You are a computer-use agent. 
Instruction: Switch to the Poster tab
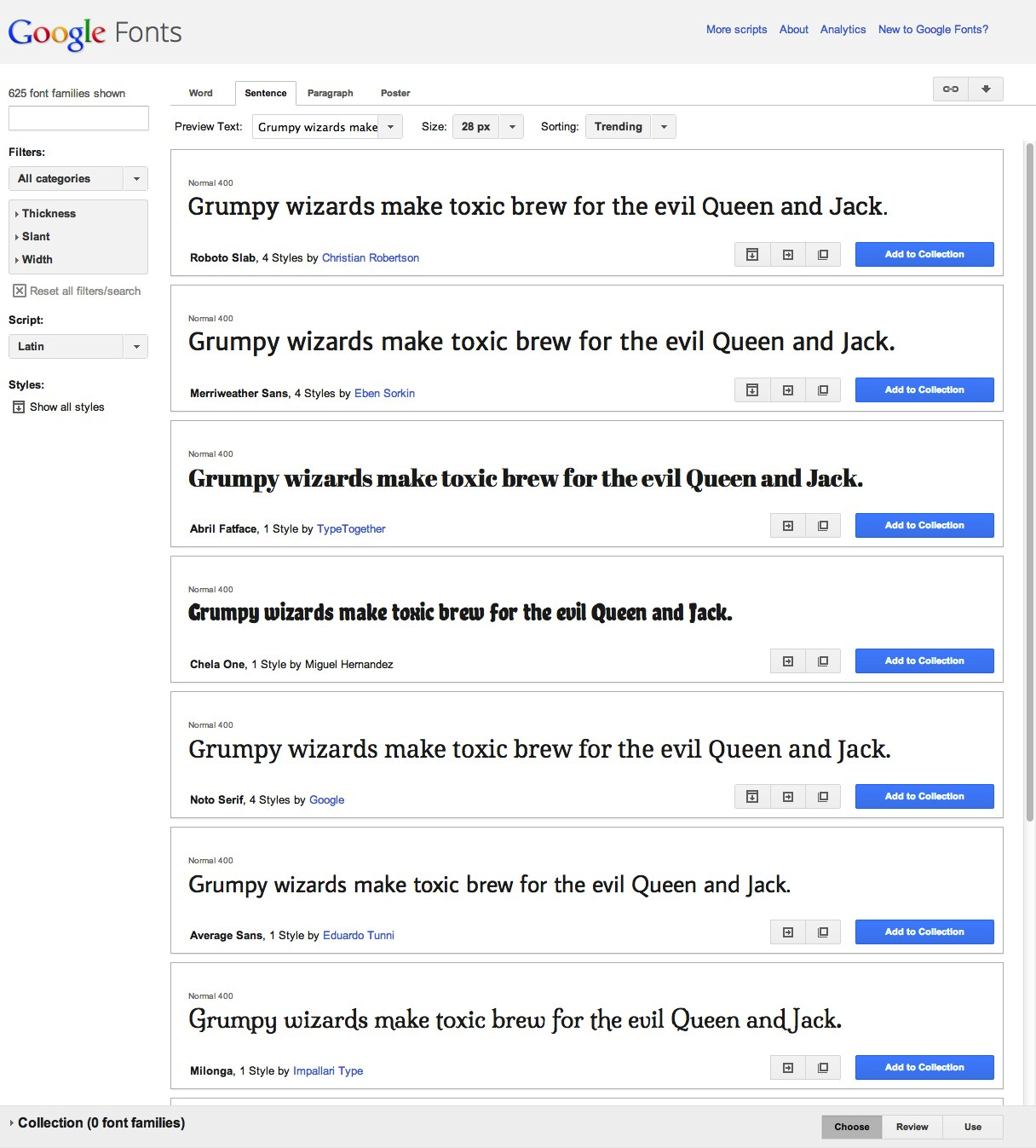click(x=395, y=93)
